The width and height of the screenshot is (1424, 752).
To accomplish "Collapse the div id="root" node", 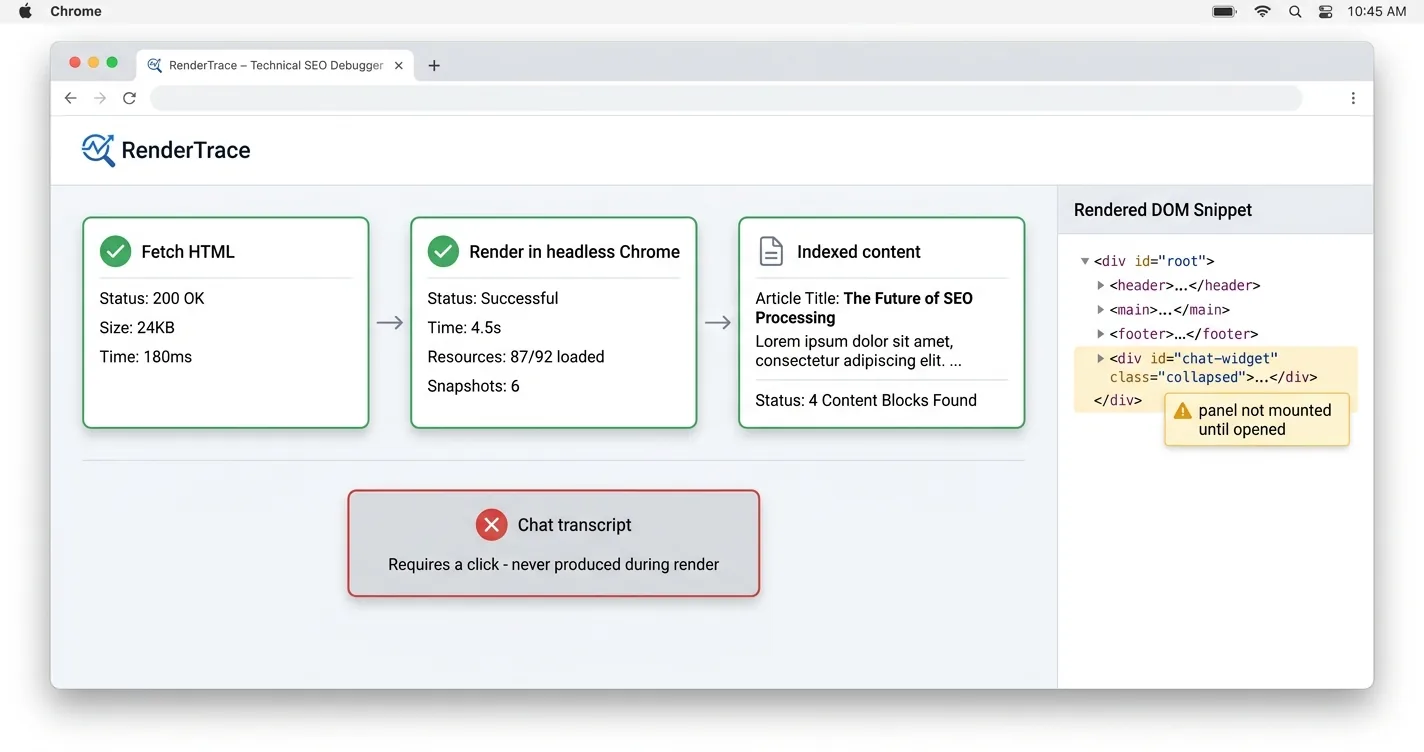I will pyautogui.click(x=1085, y=261).
